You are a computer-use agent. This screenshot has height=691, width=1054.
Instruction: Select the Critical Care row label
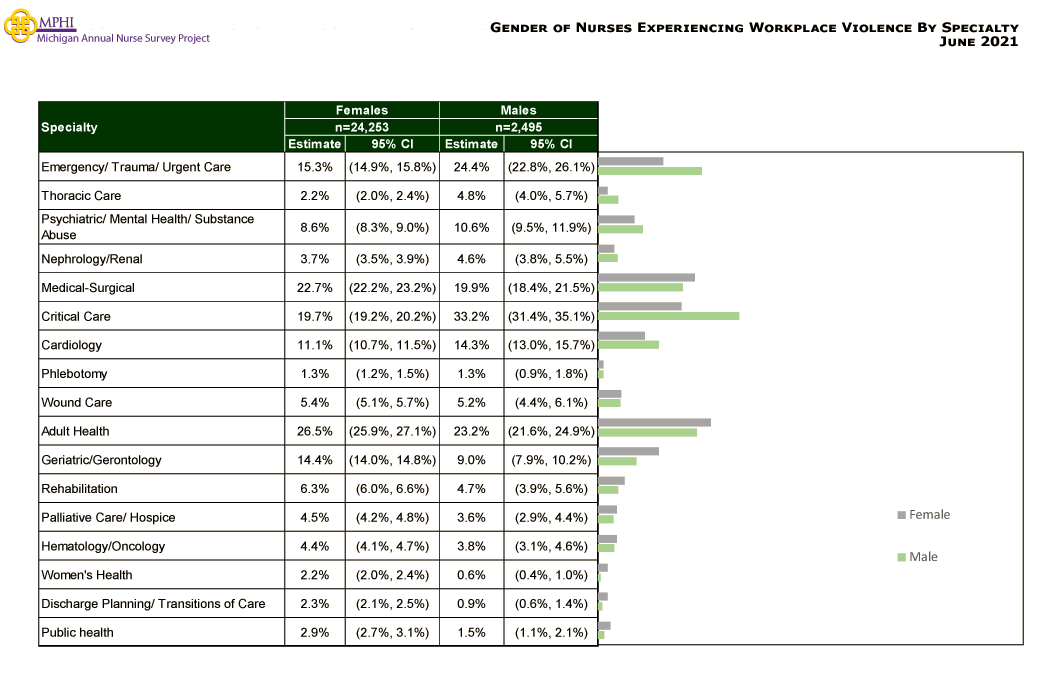point(75,316)
